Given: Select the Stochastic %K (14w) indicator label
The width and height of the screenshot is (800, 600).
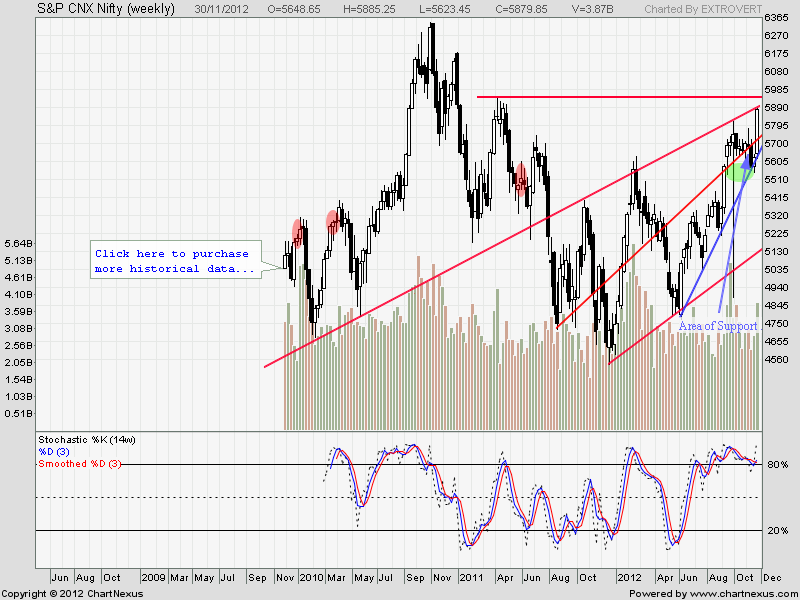Looking at the screenshot, I should tap(85, 440).
